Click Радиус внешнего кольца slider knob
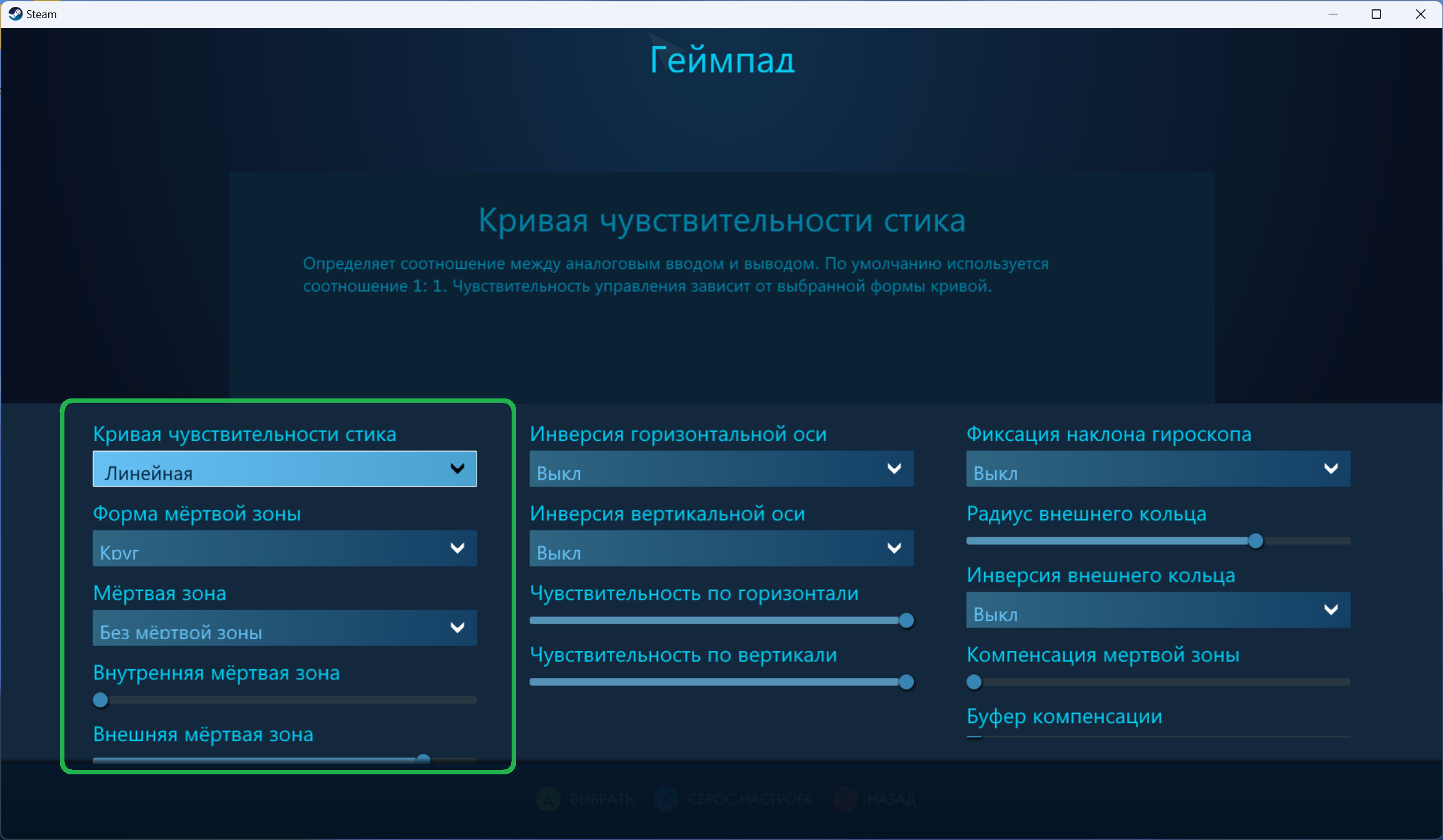This screenshot has width=1443, height=840. (x=1255, y=541)
